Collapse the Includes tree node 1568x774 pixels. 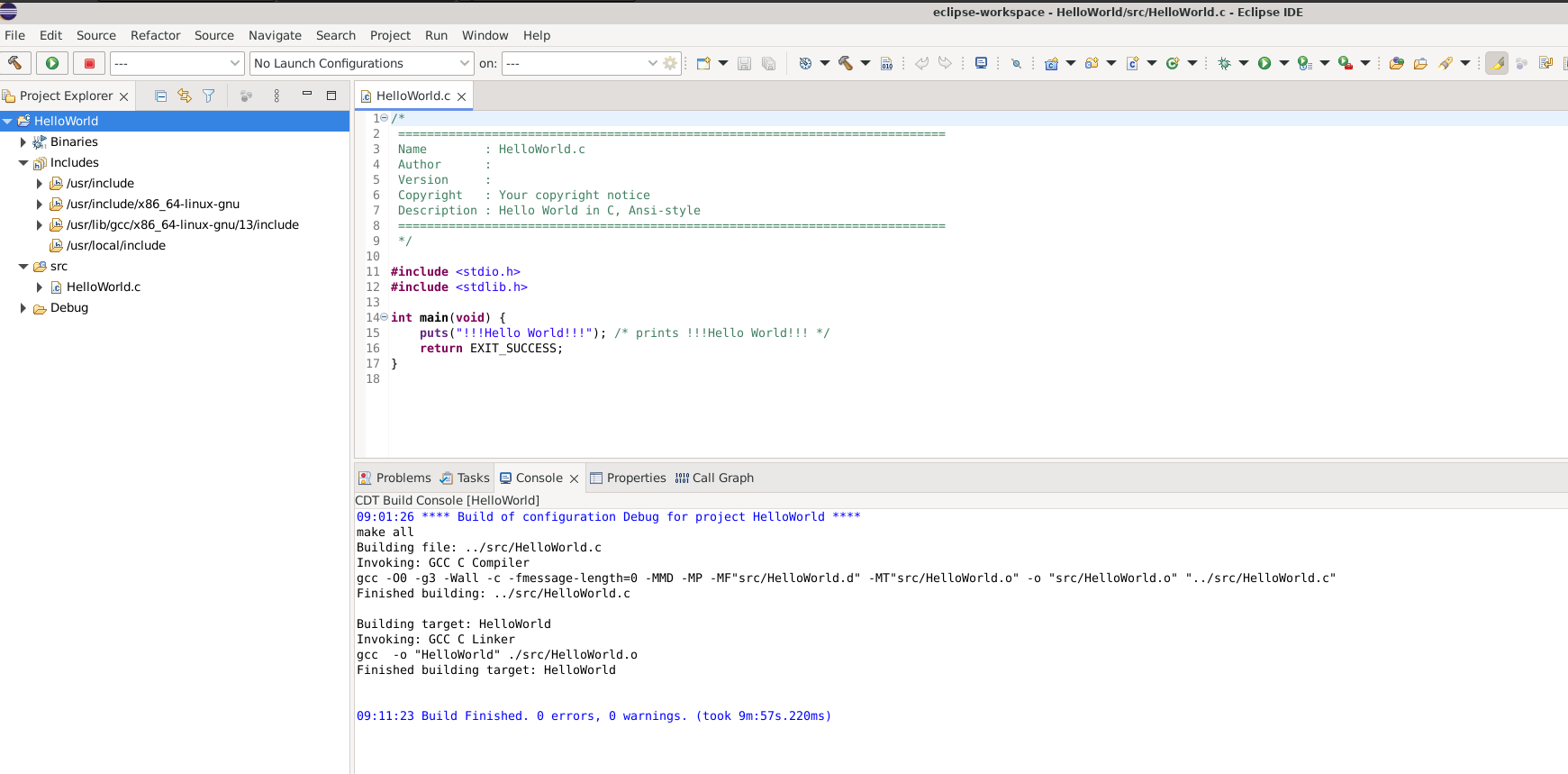tap(23, 162)
